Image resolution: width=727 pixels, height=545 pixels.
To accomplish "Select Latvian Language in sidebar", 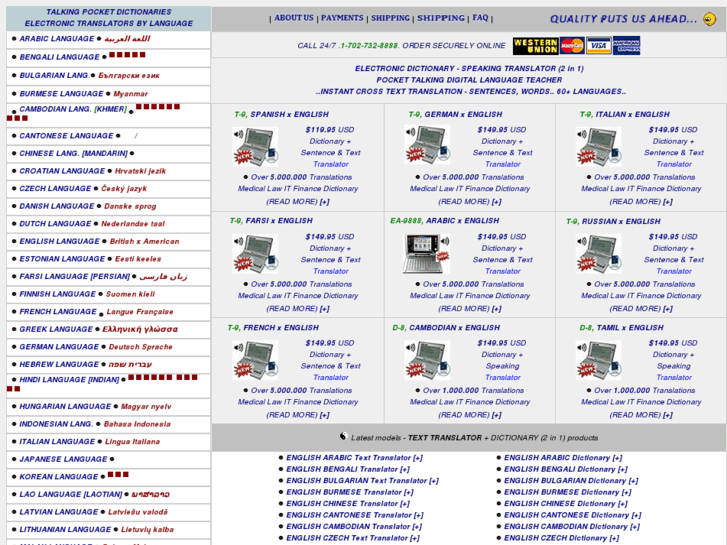I will tap(58, 513).
